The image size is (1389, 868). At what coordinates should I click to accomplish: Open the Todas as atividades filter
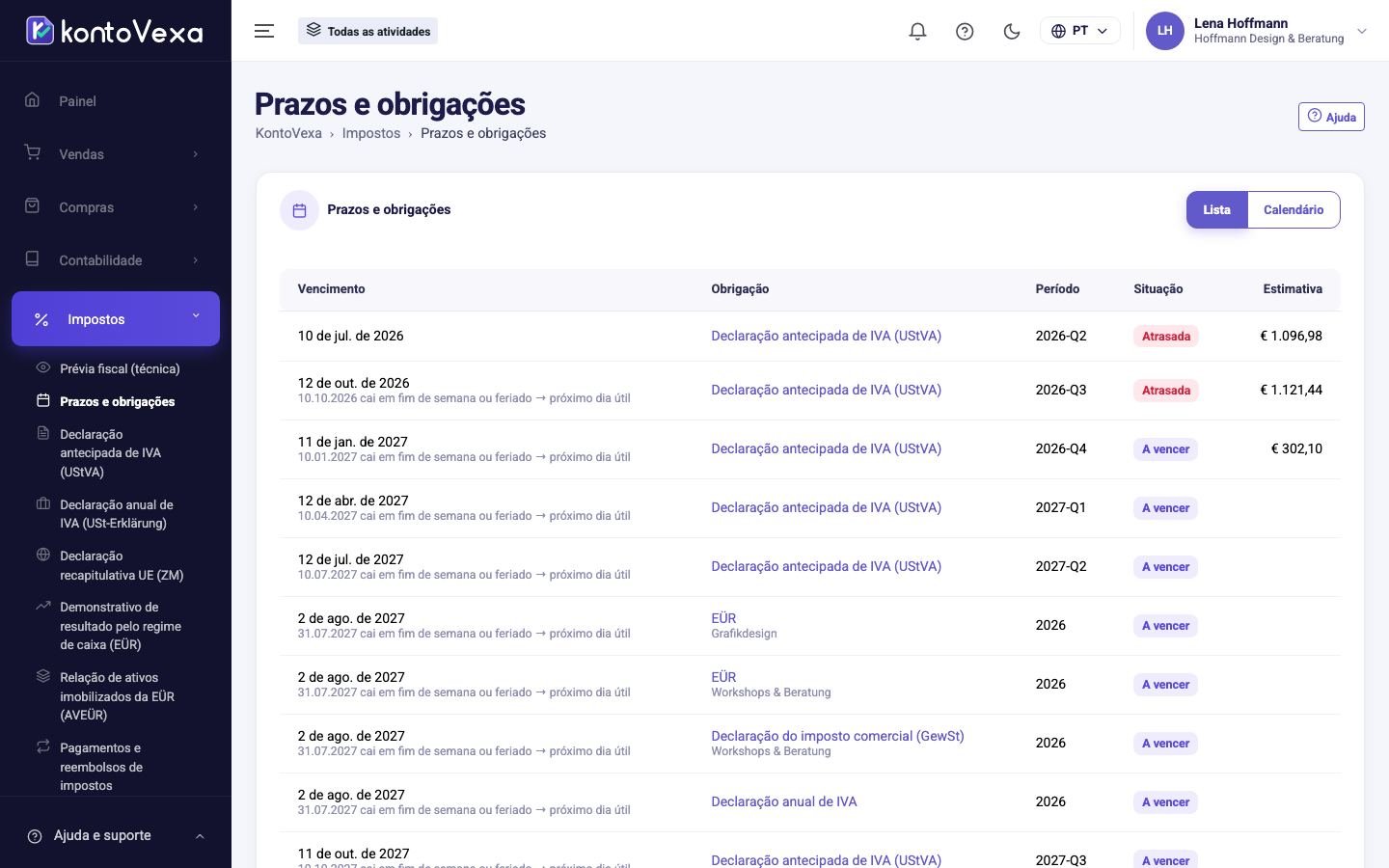click(x=368, y=31)
